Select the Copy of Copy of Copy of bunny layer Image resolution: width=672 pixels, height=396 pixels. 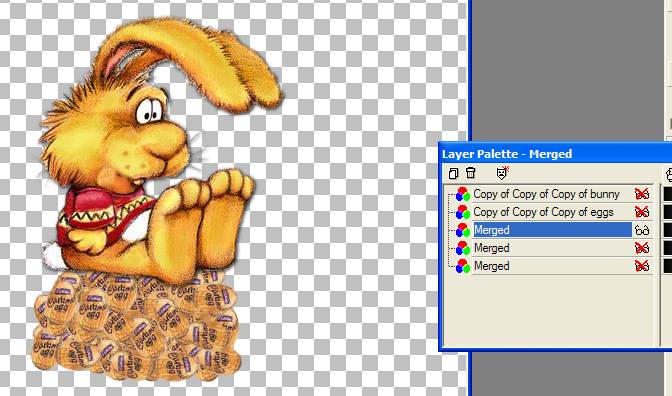coord(546,194)
